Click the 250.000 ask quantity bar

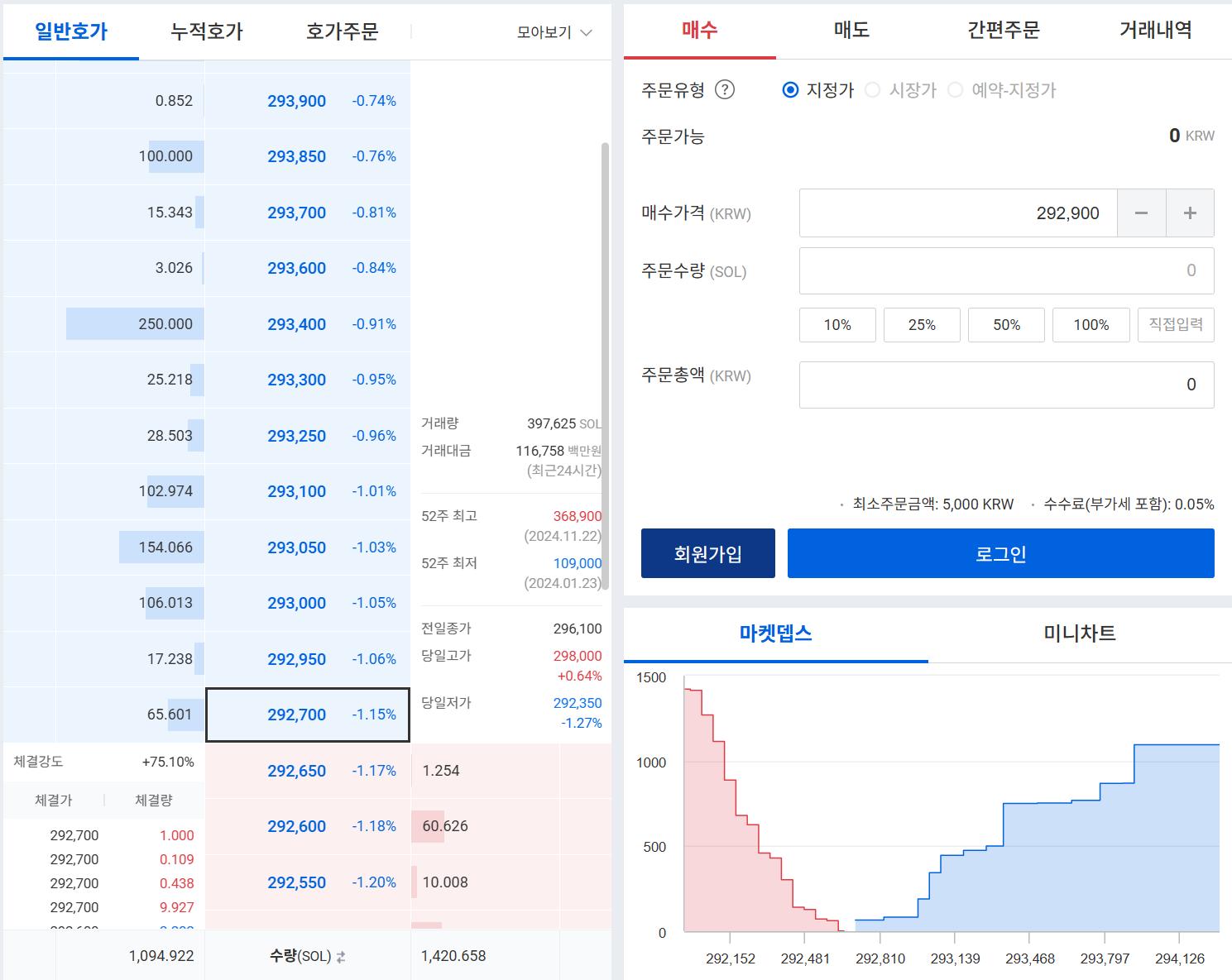(135, 324)
